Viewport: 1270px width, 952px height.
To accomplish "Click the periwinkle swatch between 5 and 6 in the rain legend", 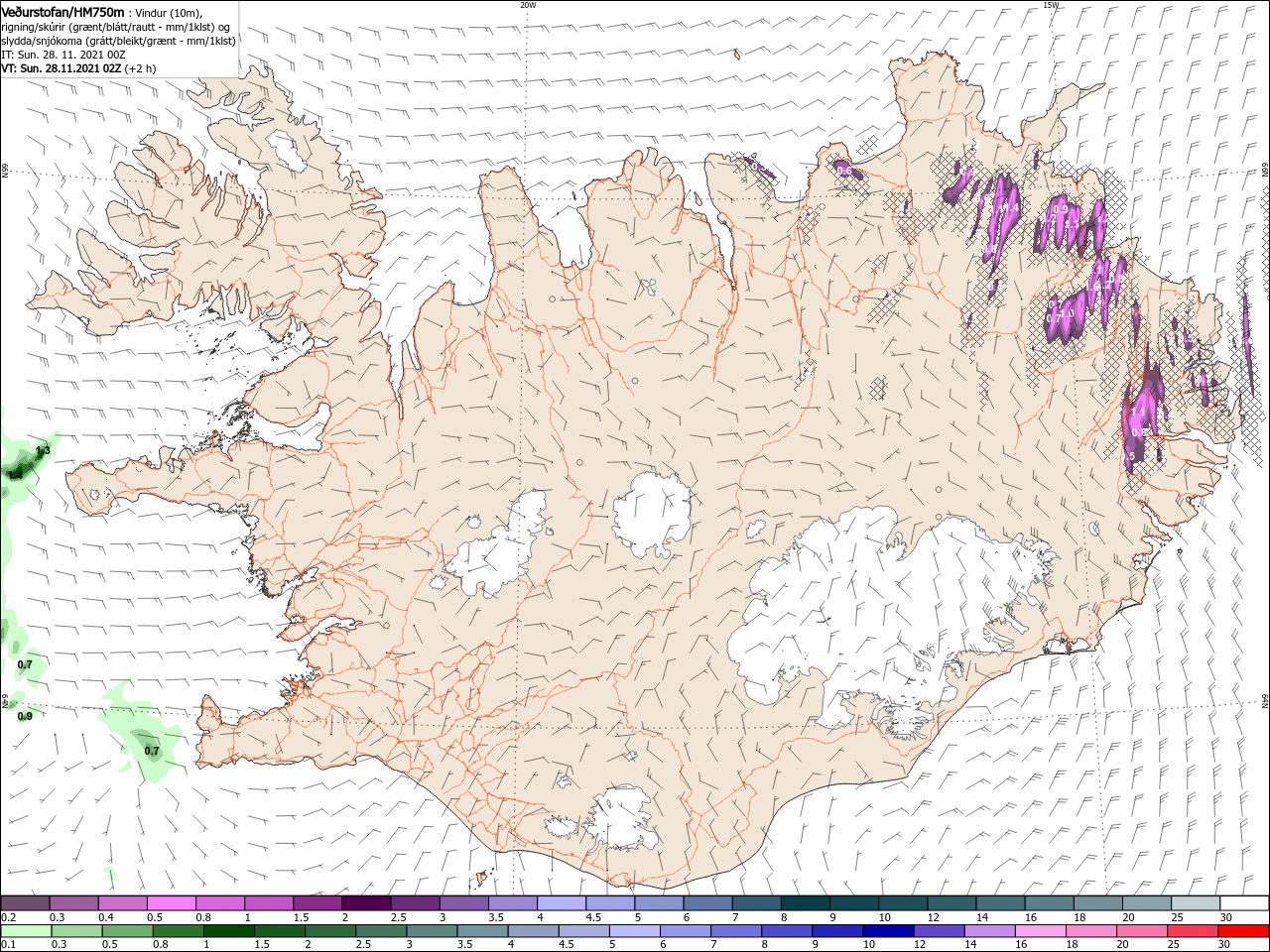I will 634,931.
